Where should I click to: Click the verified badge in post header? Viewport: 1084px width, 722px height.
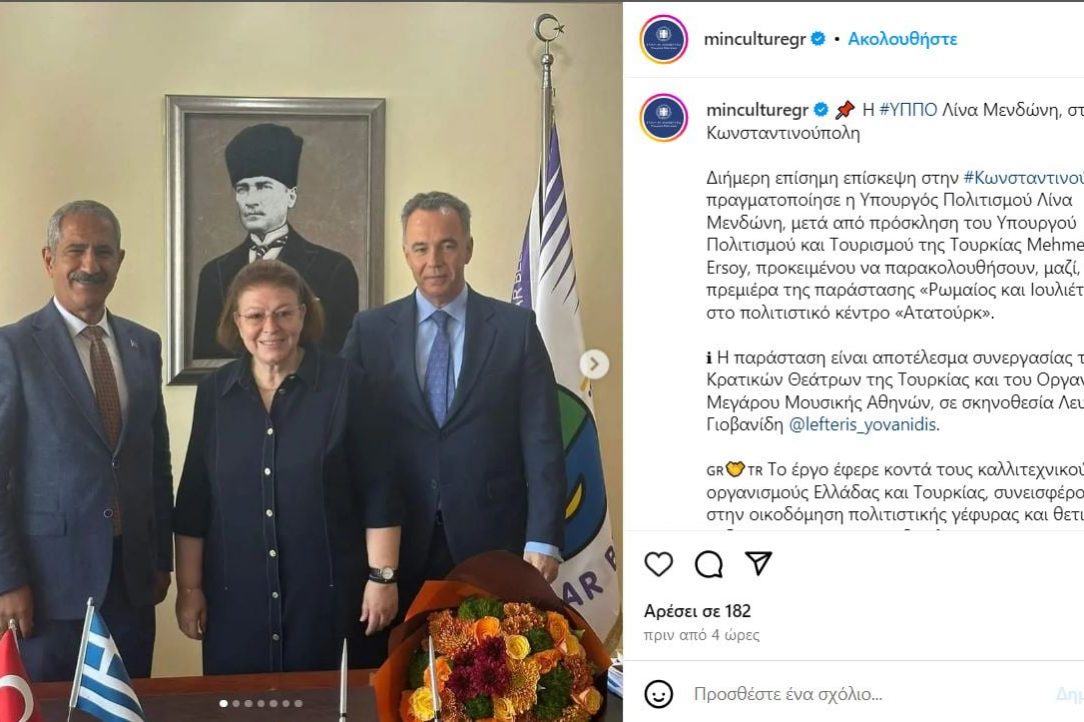coord(818,39)
